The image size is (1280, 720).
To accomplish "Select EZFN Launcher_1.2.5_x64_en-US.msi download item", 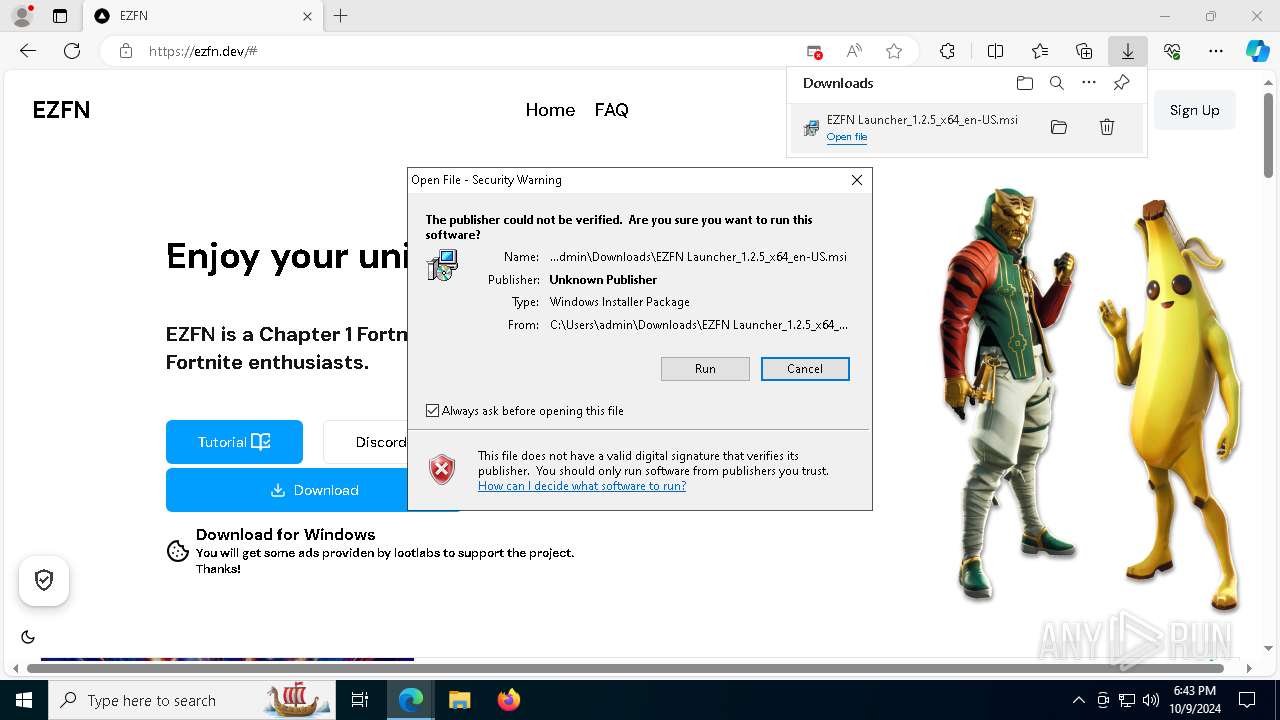I will pos(966,128).
